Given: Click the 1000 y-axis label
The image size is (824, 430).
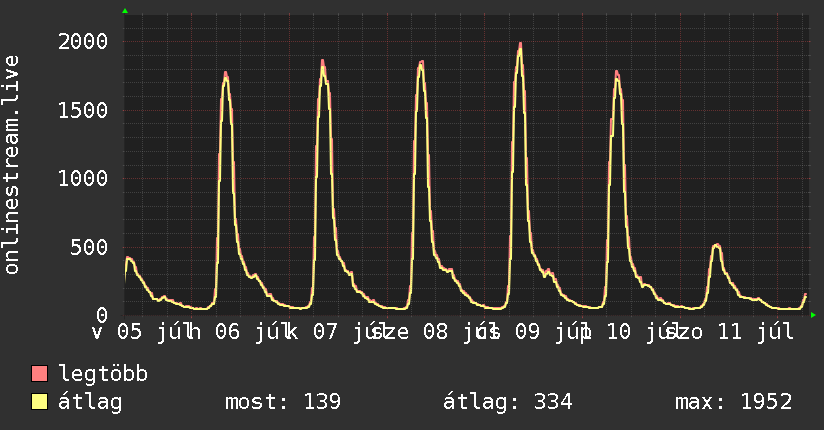Looking at the screenshot, I should (83, 179).
